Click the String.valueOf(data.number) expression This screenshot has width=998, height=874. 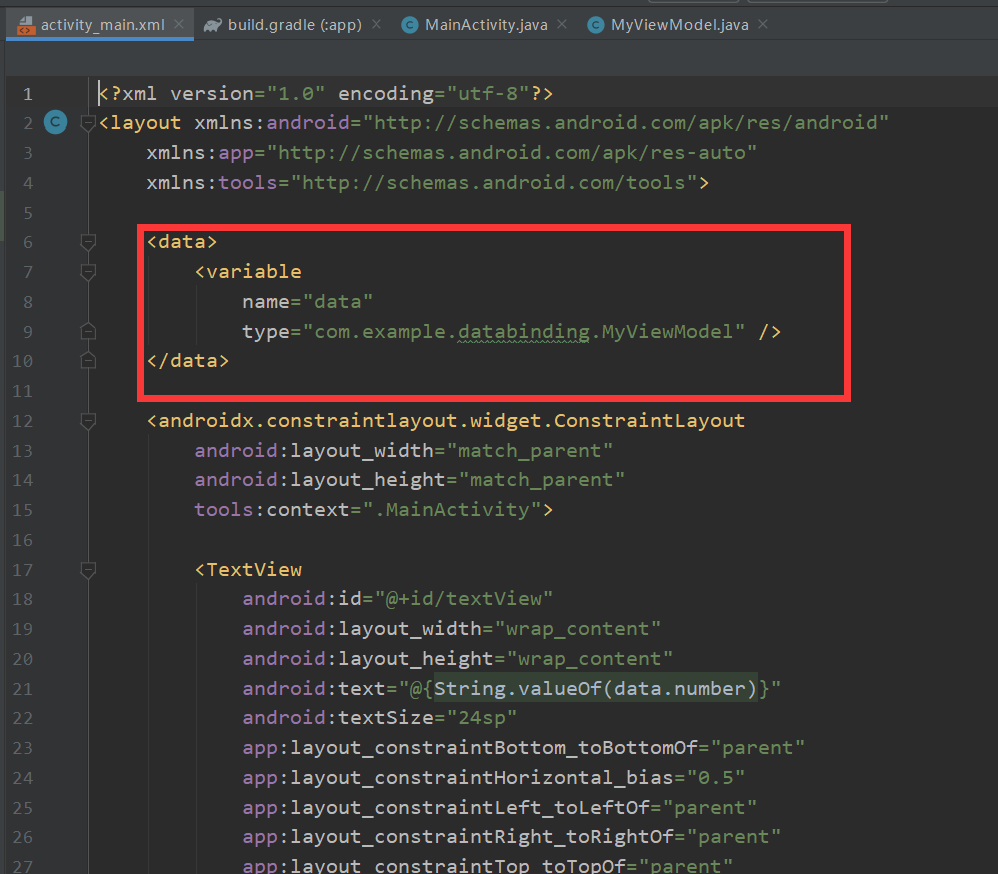(595, 689)
